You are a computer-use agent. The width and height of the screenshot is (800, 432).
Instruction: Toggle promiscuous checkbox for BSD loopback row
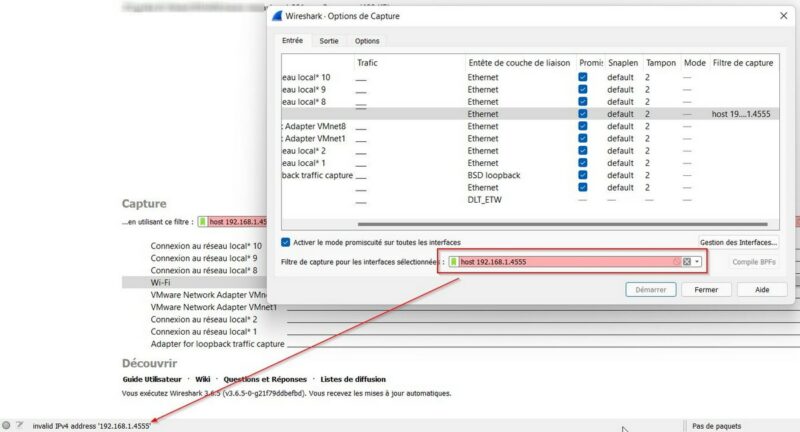583,175
